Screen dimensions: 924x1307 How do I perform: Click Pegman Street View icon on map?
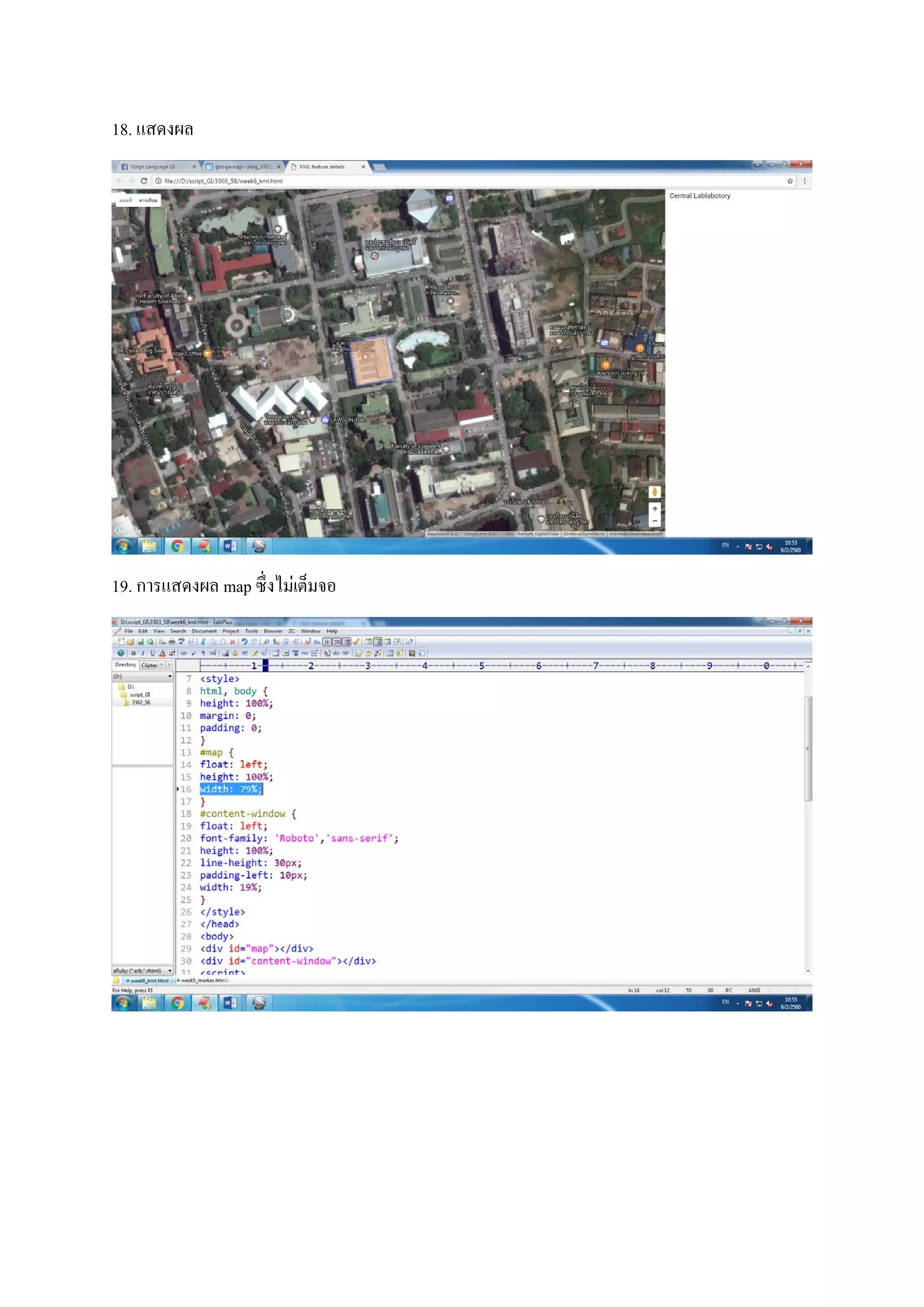tap(655, 492)
